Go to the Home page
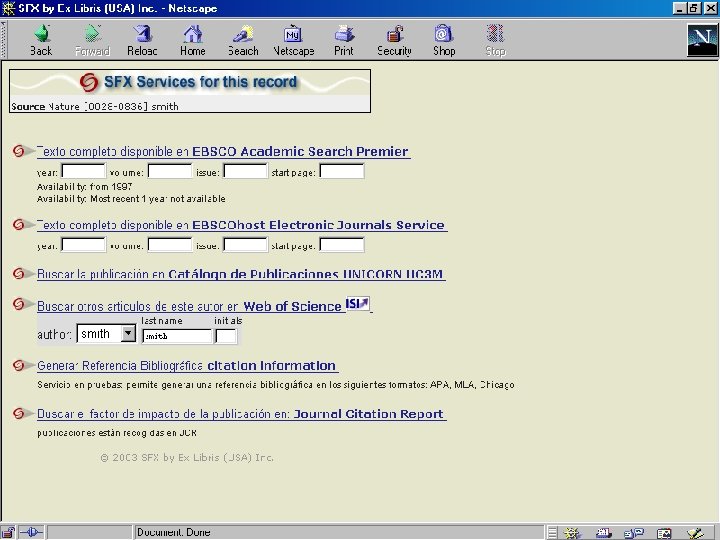Viewport: 720px width, 540px height. [x=193, y=40]
